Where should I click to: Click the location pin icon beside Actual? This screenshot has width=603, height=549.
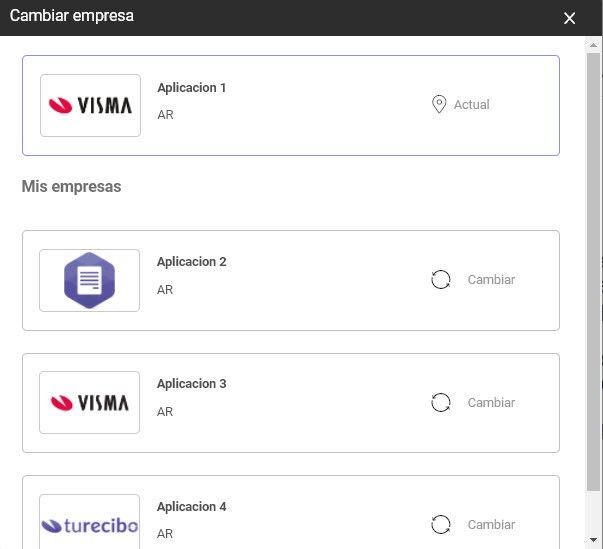(439, 104)
